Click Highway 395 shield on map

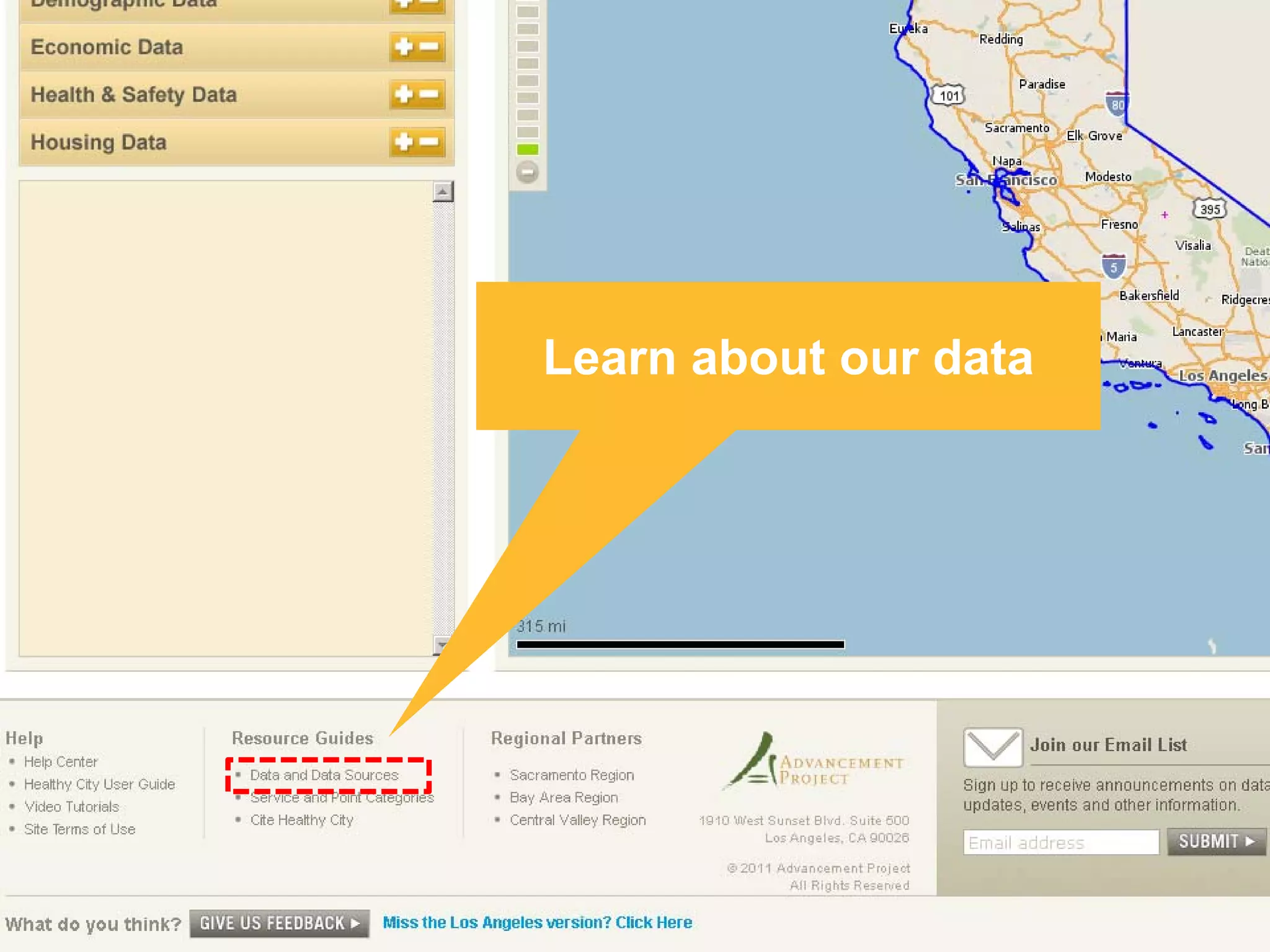1210,209
